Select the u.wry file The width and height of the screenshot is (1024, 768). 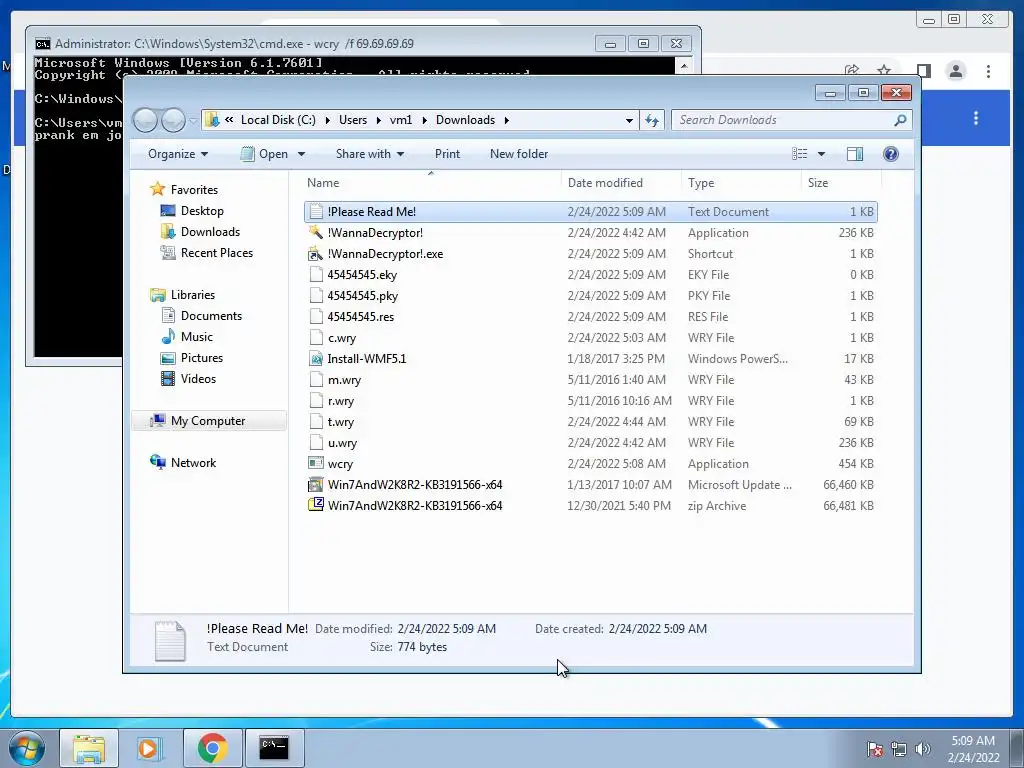(591, 443)
